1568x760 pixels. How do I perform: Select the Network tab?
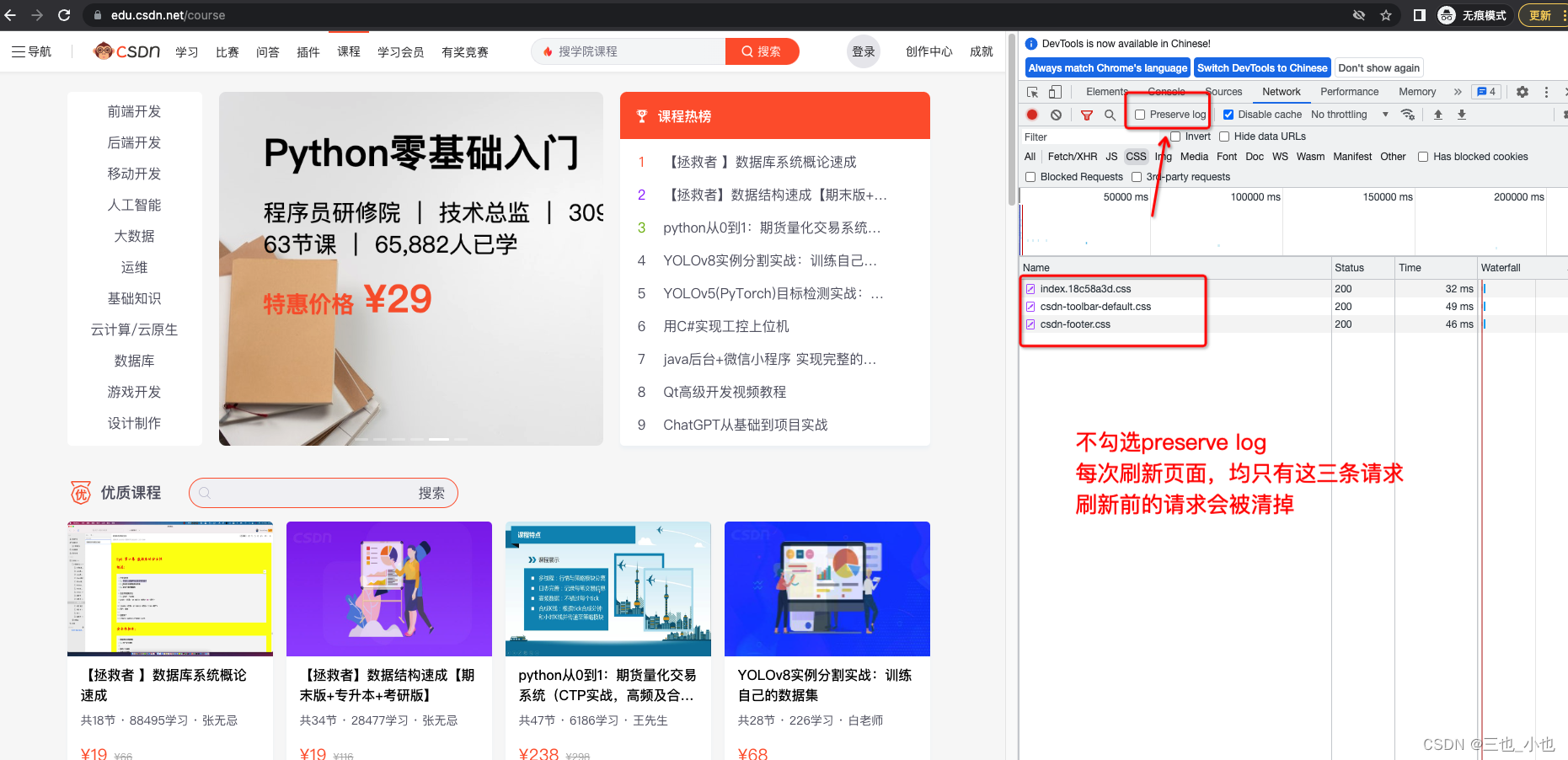pyautogui.click(x=1282, y=92)
